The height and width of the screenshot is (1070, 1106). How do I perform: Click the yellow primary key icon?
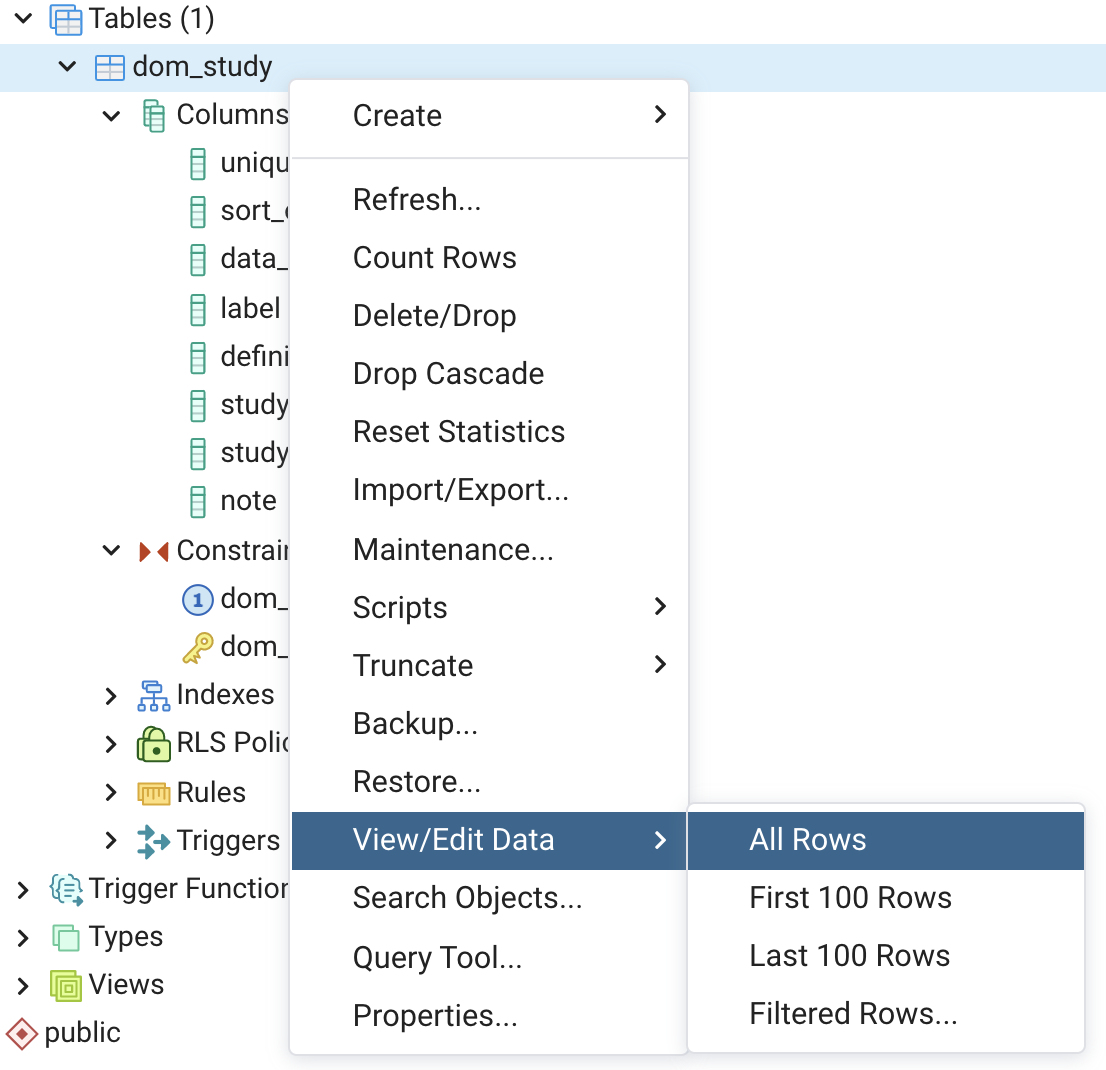[x=198, y=647]
